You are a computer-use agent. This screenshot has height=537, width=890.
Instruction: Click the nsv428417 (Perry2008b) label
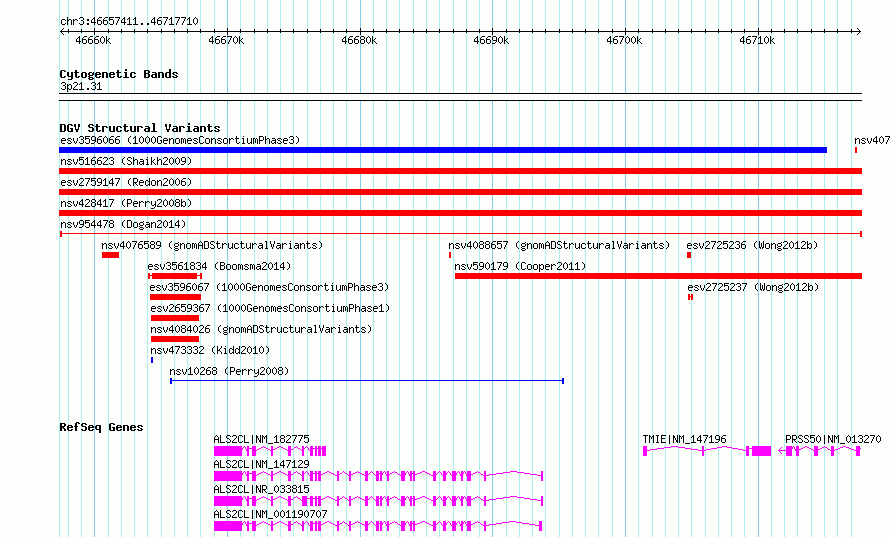[x=126, y=203]
